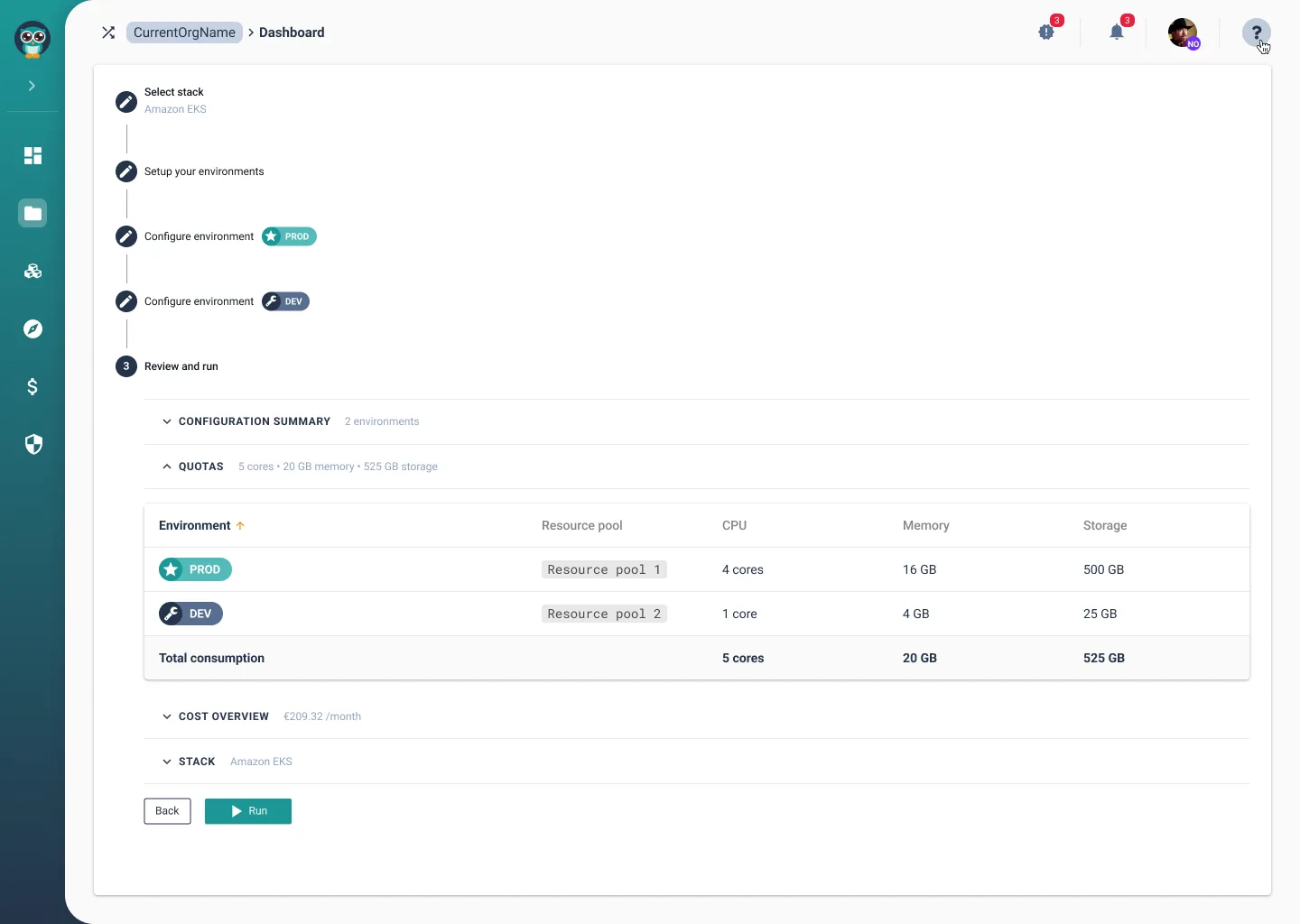
Task: Open the dollar cost icon in sidebar
Action: pos(32,386)
